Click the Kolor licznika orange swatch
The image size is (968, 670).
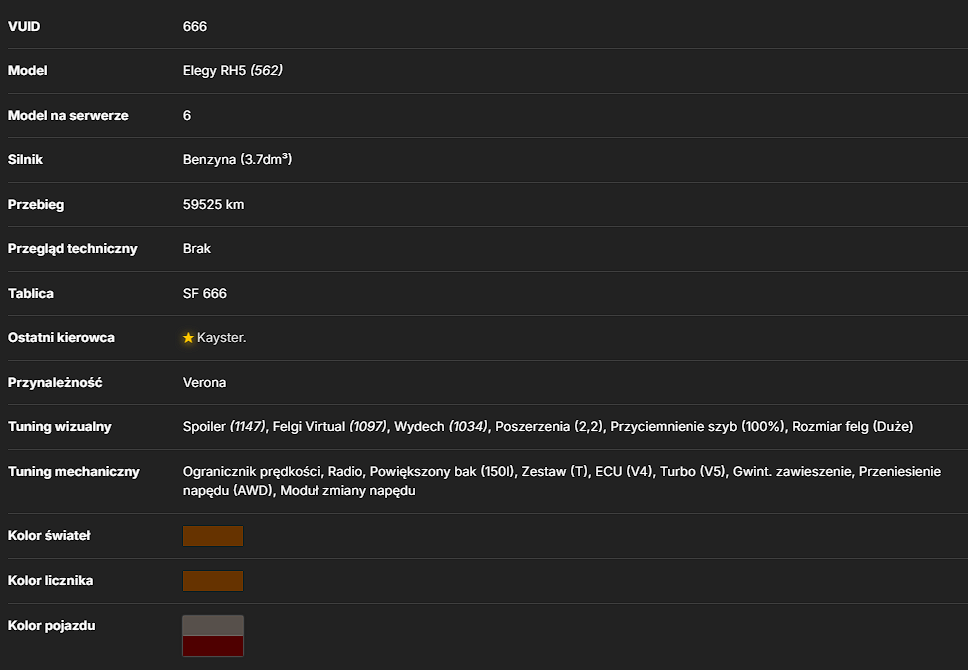pyautogui.click(x=213, y=581)
